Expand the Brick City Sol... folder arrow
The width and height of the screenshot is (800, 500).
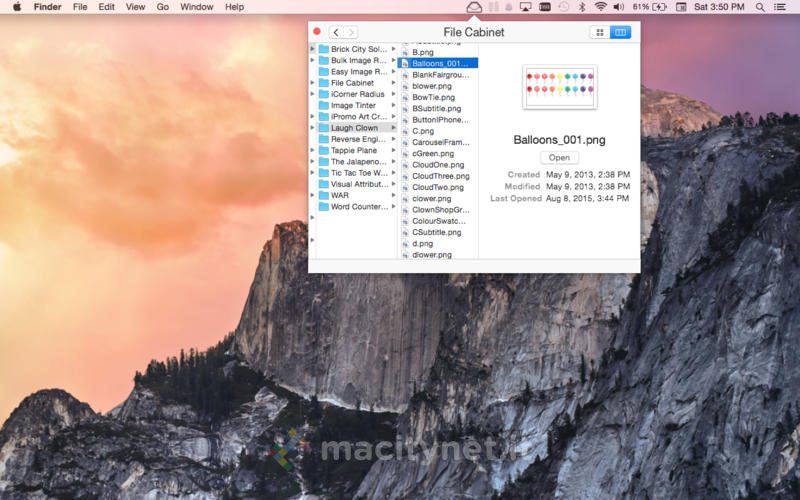pos(393,49)
